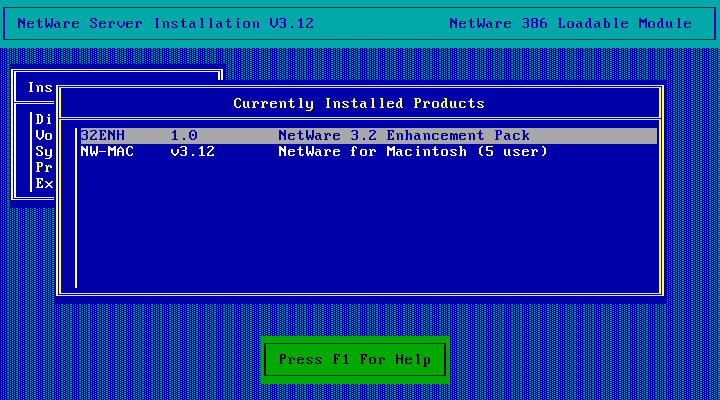Choose the partially hidden 'Sy' menu option
The image size is (720, 400).
[x=44, y=152]
